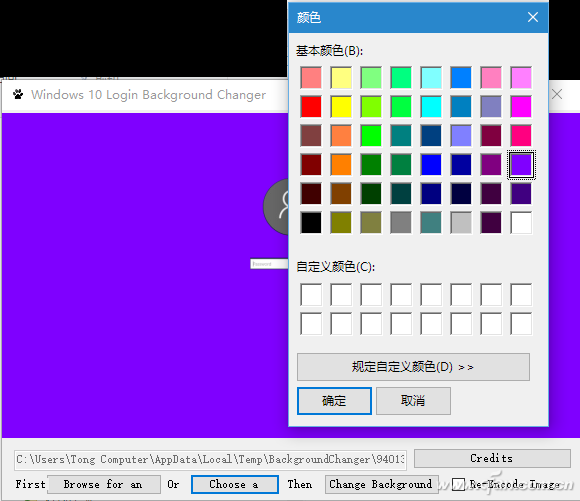Select the pure lime green swatch
The image size is (580, 501).
point(371,135)
